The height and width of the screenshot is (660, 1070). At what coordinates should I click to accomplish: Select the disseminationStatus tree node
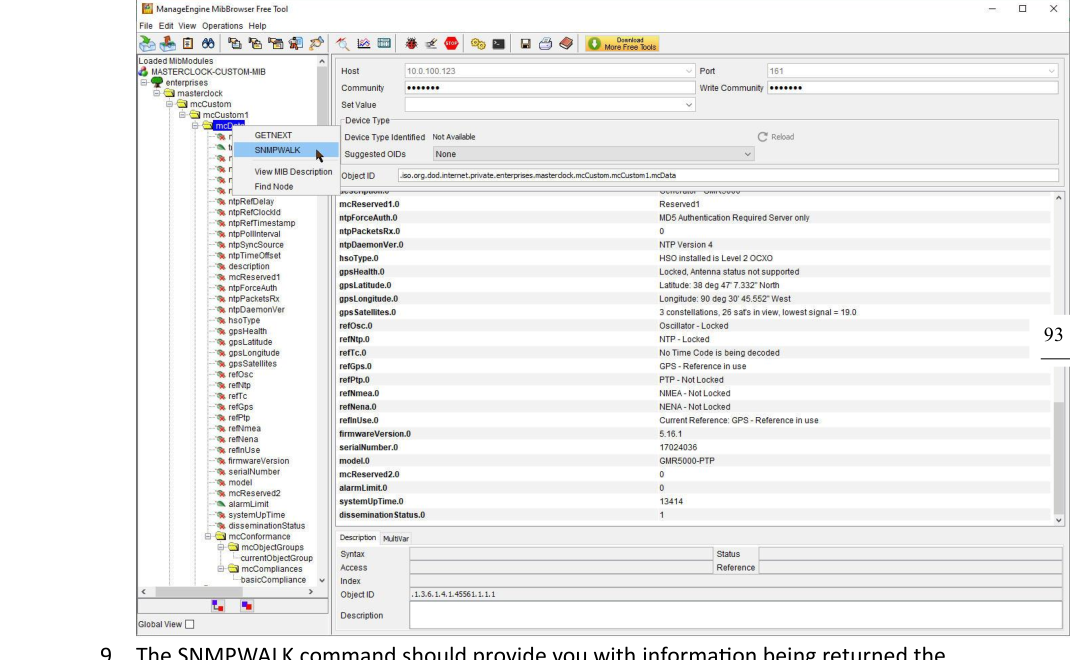coord(266,526)
